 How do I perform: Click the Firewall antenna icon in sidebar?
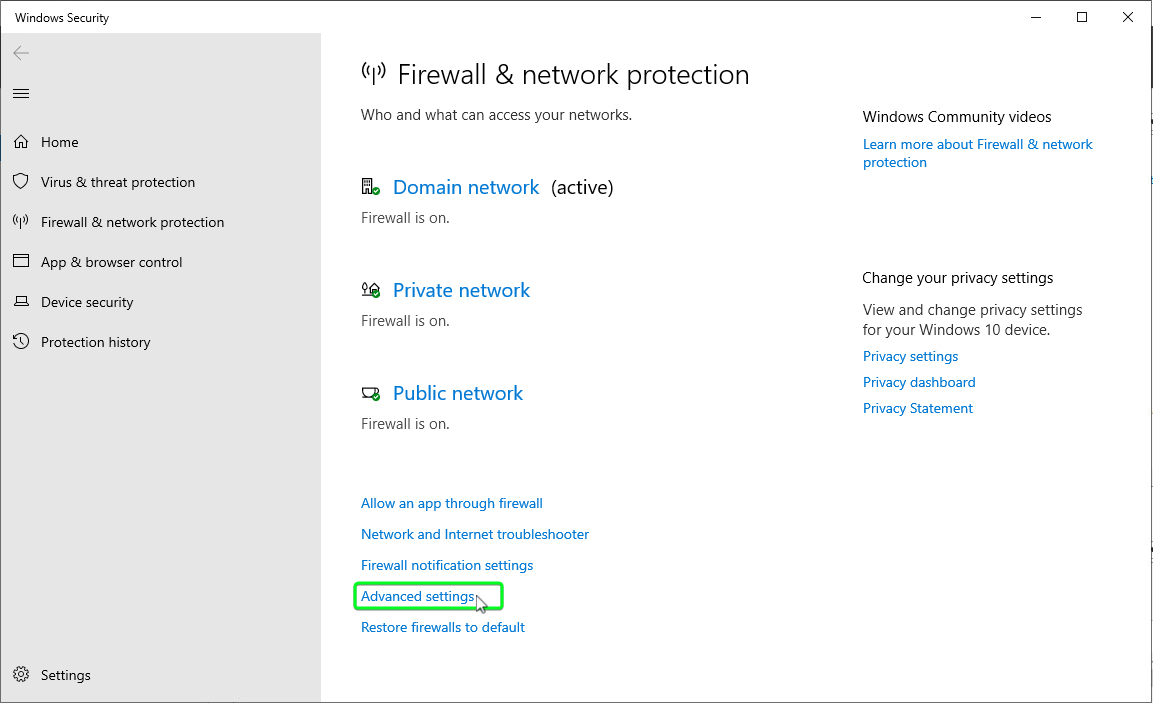pos(21,221)
